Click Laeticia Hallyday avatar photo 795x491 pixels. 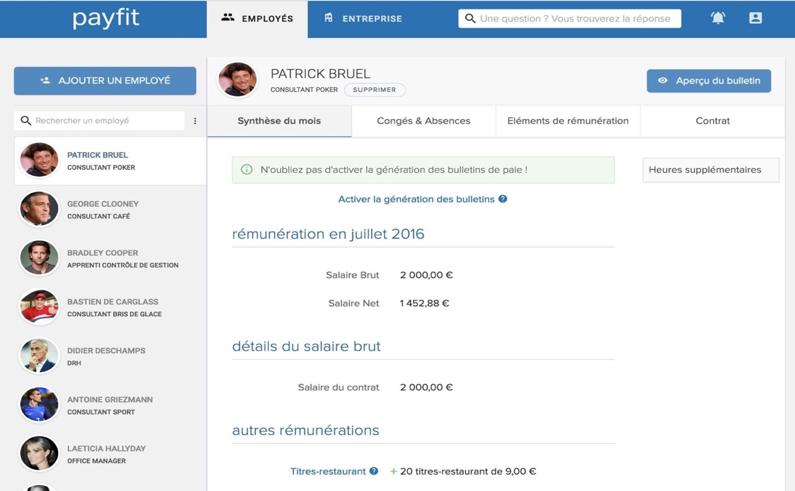coord(39,453)
